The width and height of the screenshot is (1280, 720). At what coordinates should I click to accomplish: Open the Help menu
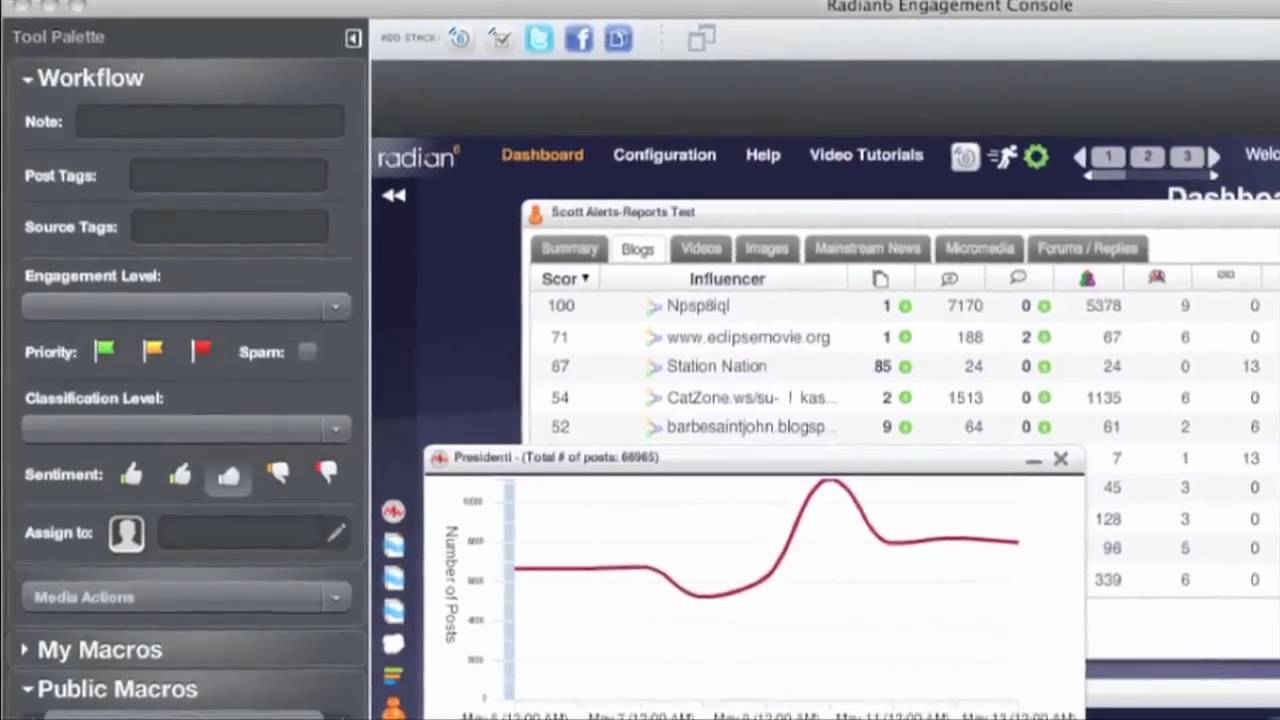point(763,155)
